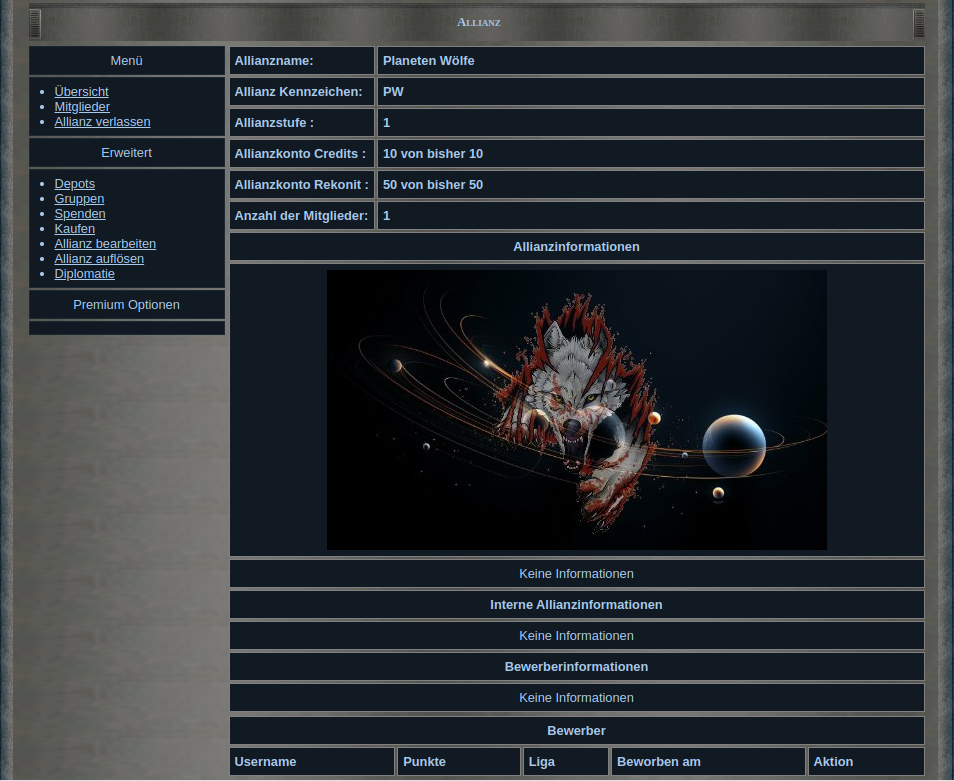The width and height of the screenshot is (954, 781).
Task: Click the Punkte column header
Action: pyautogui.click(x=424, y=762)
